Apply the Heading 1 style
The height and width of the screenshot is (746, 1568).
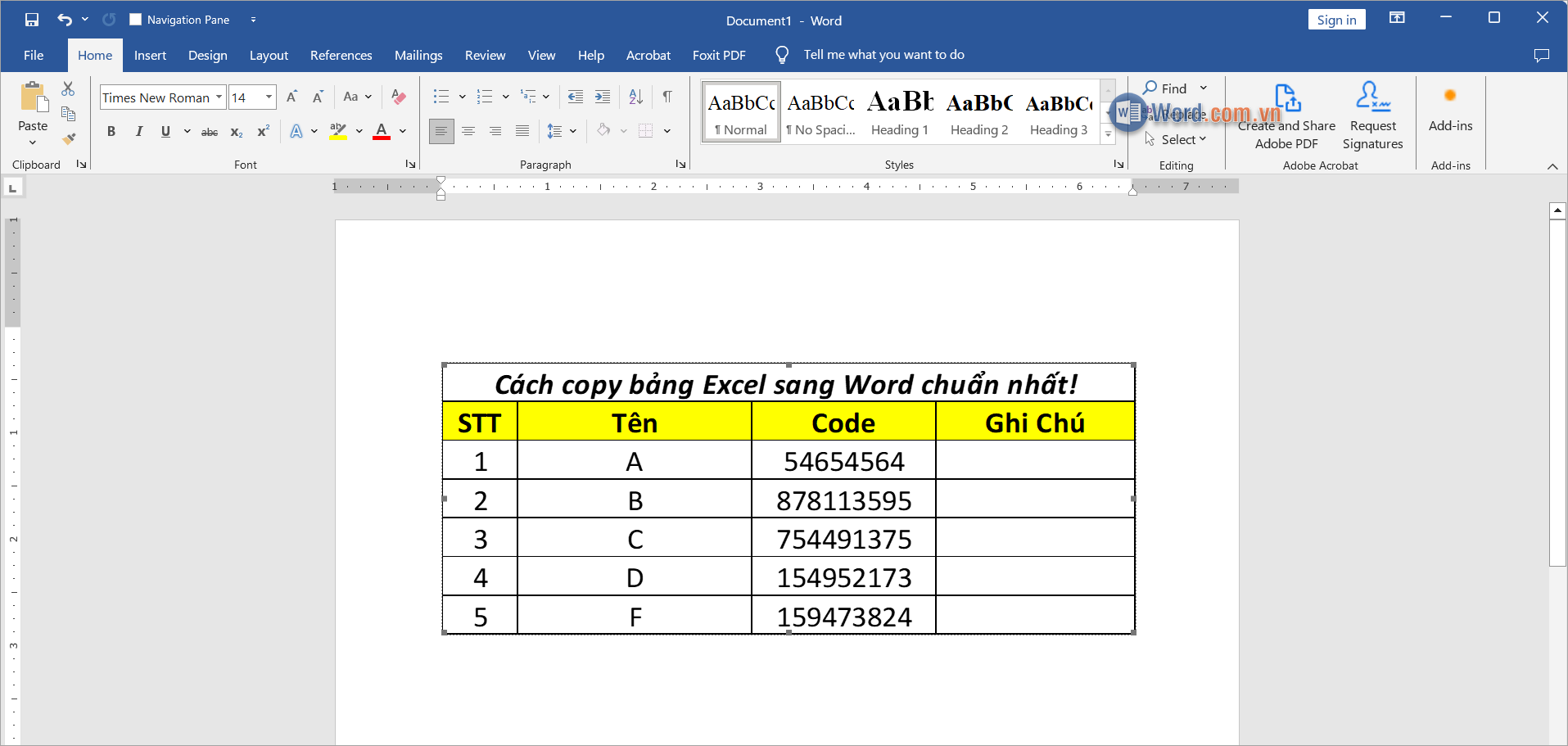tap(900, 112)
